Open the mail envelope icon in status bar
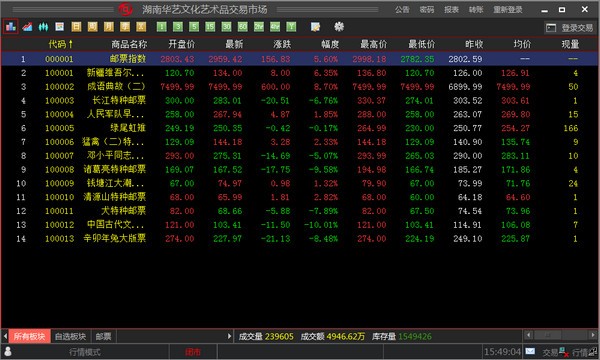 [530, 351]
